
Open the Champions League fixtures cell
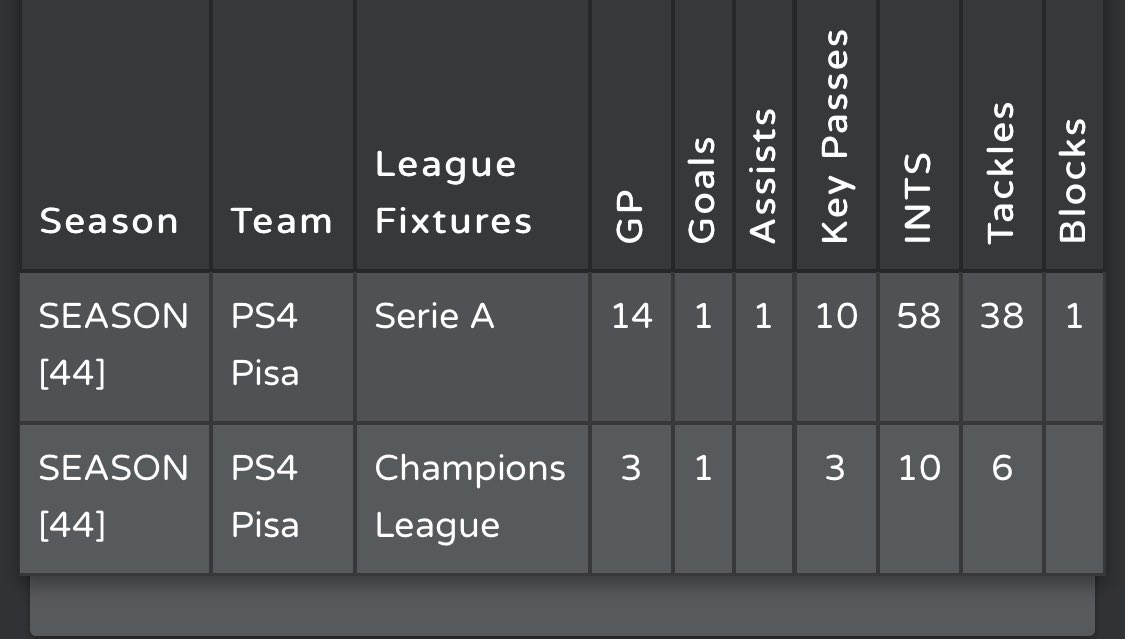[472, 499]
